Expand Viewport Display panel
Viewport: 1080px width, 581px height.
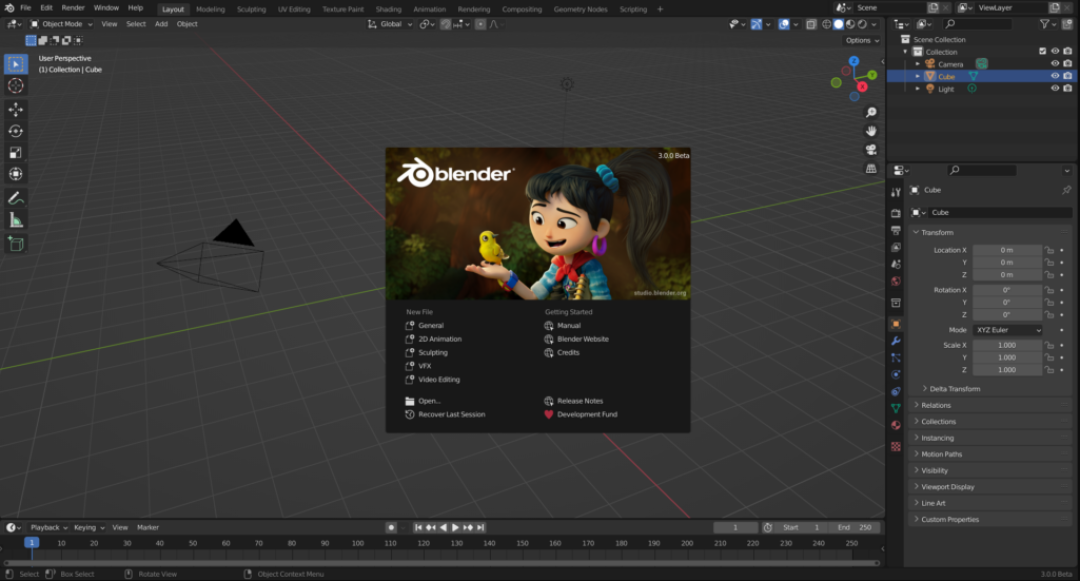(992, 487)
